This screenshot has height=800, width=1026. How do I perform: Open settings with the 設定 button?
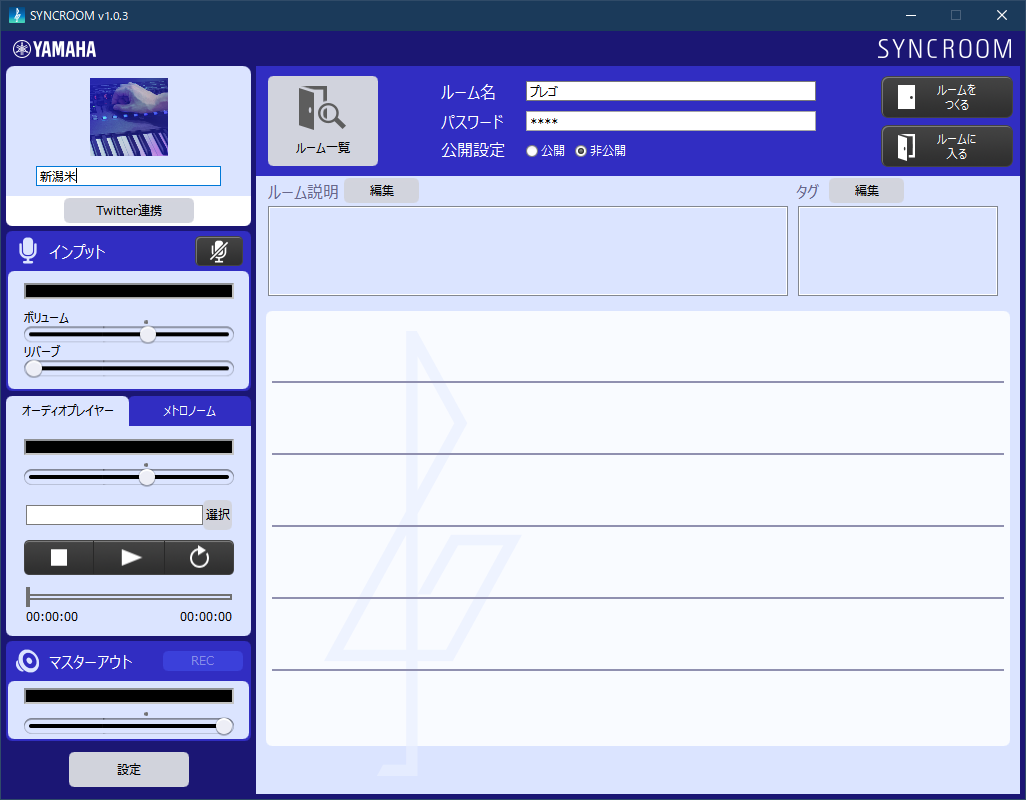(x=129, y=769)
